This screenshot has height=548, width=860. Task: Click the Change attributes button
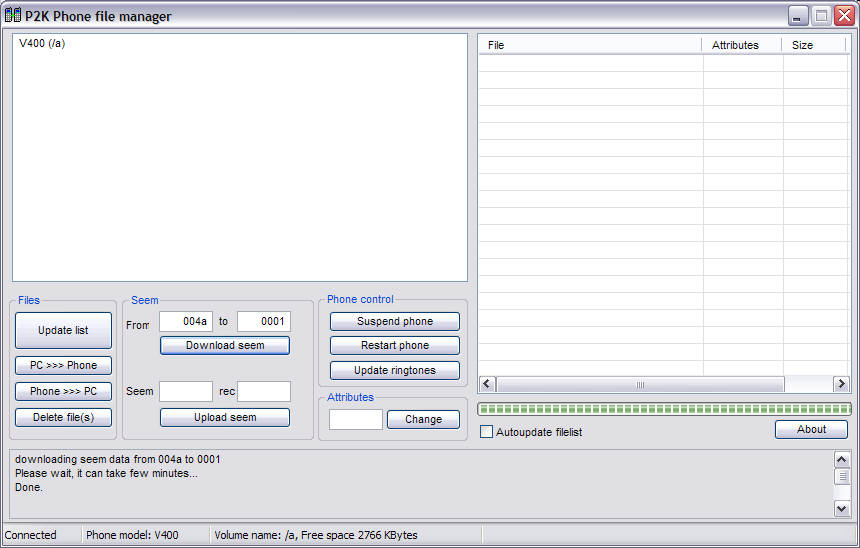tap(423, 420)
